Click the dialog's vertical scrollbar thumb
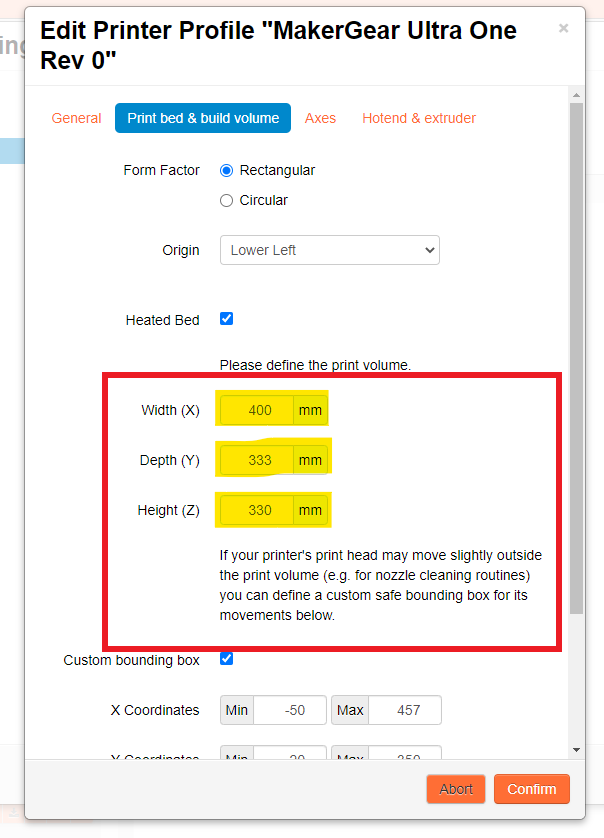Screen dimensions: 604x838 576,360
